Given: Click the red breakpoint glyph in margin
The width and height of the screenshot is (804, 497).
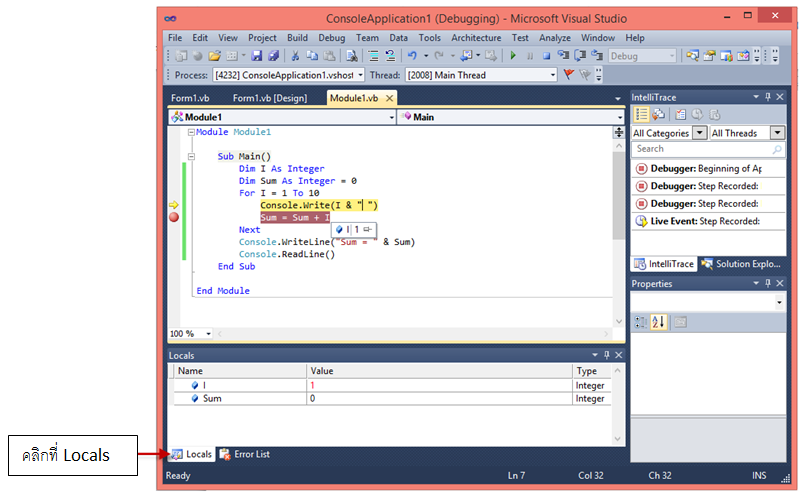Looking at the screenshot, I should click(174, 217).
